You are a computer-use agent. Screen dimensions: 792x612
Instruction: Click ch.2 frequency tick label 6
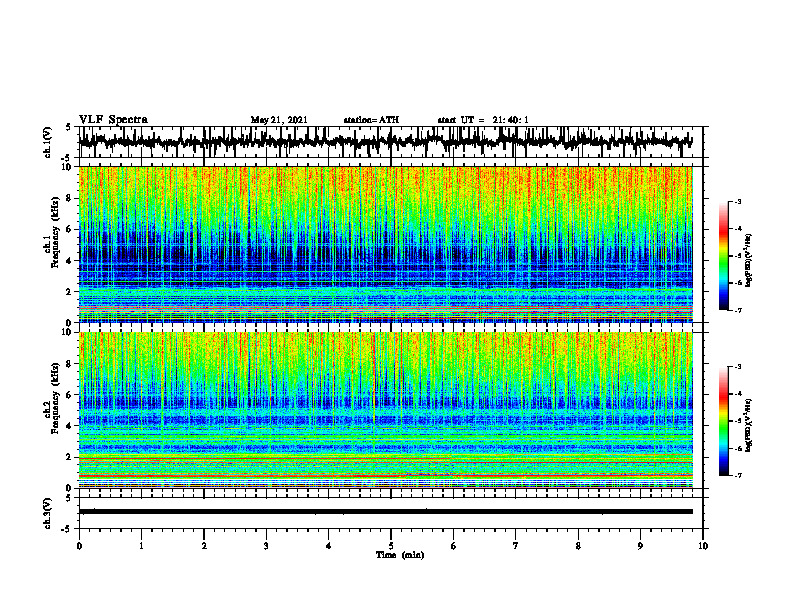(69, 395)
